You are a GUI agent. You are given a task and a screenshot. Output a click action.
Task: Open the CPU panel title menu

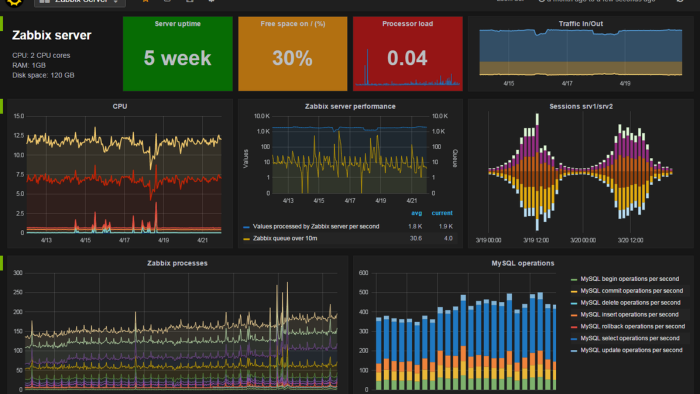[x=120, y=106]
